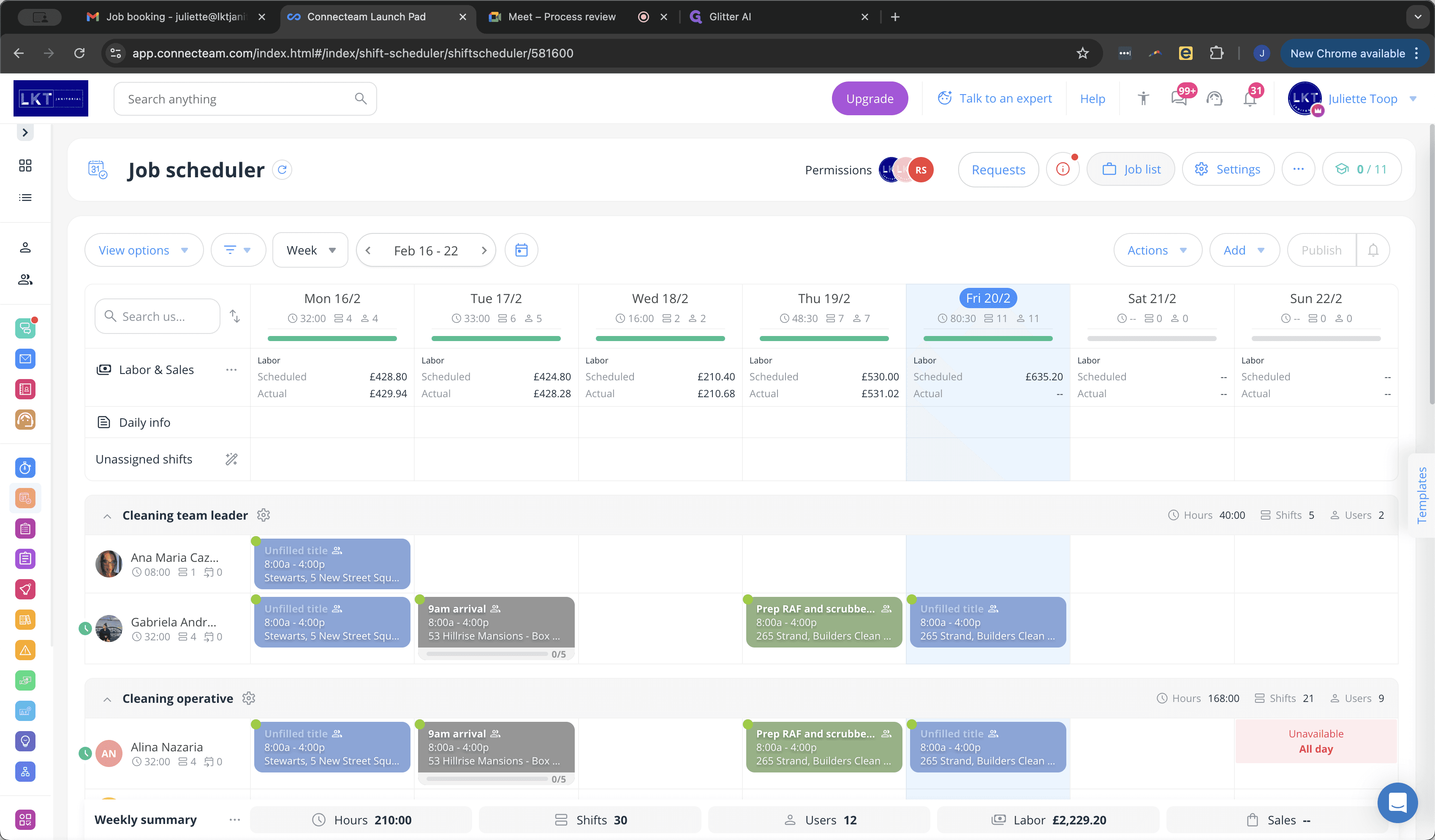Collapse the Cleaning team leader group

point(107,516)
